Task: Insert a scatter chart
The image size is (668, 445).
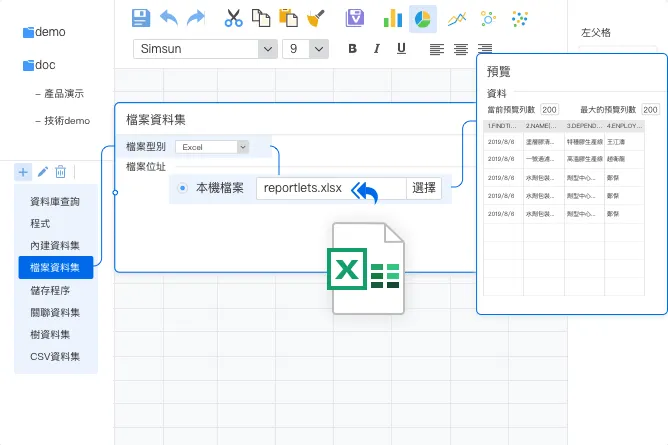Action: tap(520, 19)
